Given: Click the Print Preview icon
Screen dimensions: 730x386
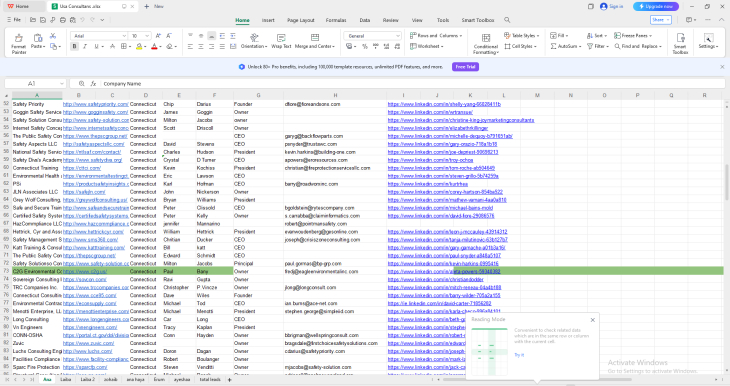Looking at the screenshot, I should coord(73,20).
